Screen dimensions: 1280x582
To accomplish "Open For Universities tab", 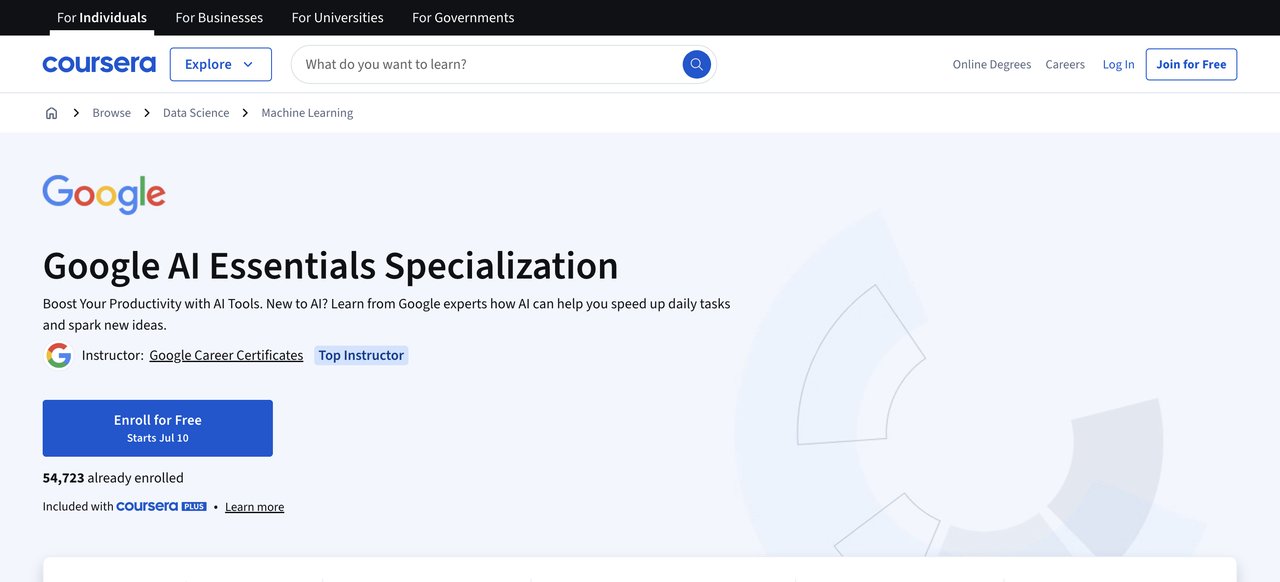I will click(337, 18).
